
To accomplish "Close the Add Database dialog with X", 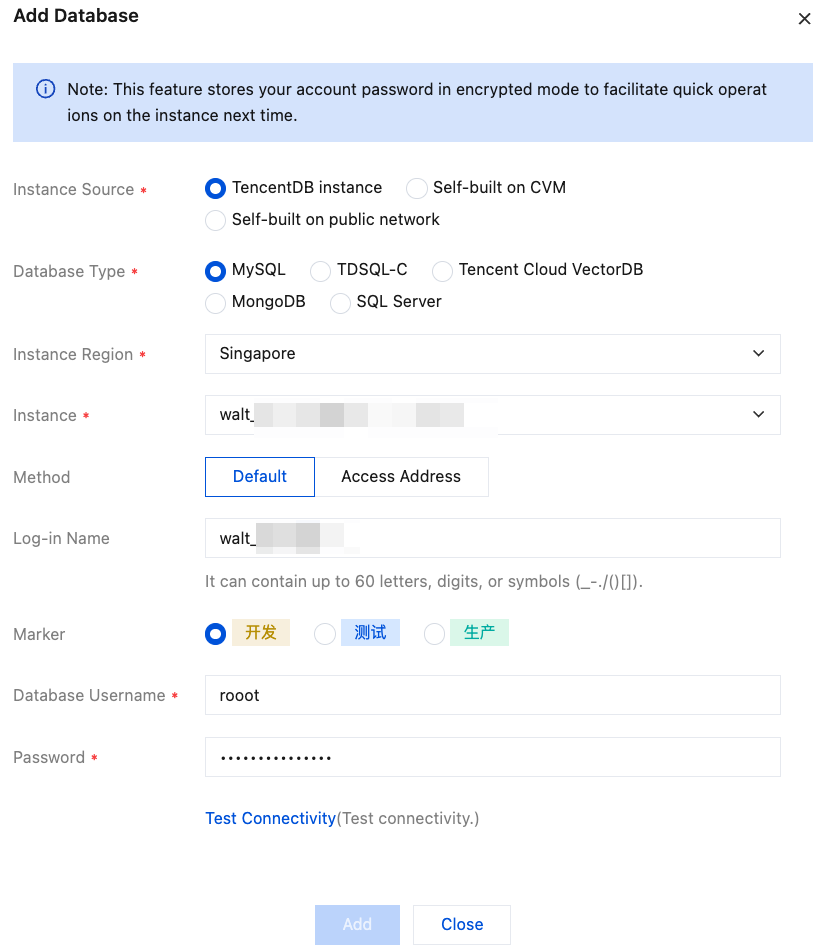I will point(804,19).
